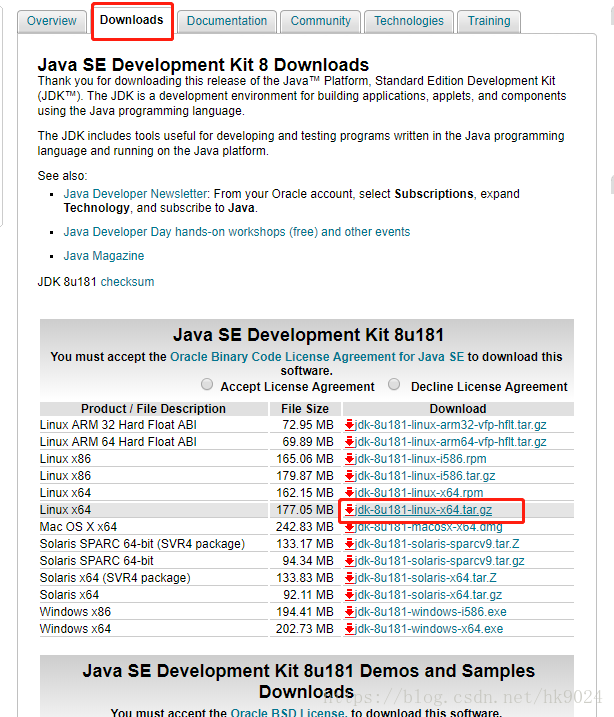Click download arrow icon beside solaris-x64.tar.Z
The width and height of the screenshot is (614, 717).
click(350, 578)
